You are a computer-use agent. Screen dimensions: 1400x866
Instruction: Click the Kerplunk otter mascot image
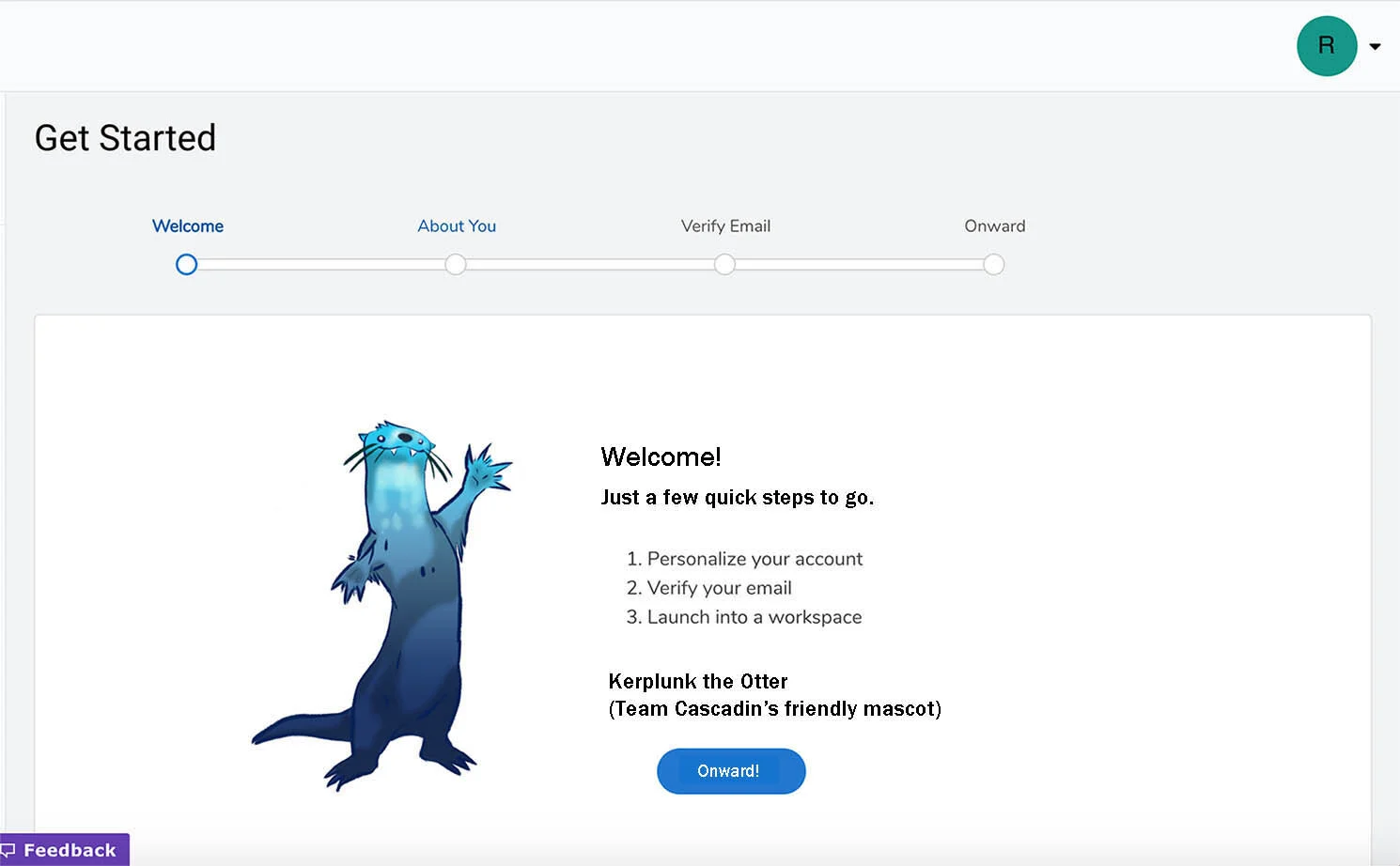[x=382, y=605]
